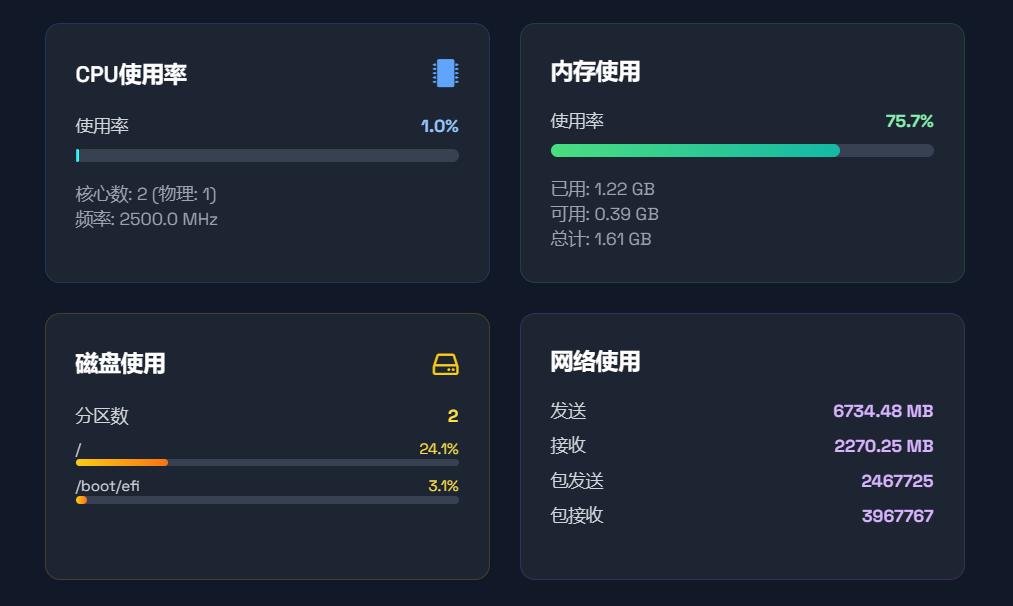Click the 6734.48 MB sent value

pos(883,410)
